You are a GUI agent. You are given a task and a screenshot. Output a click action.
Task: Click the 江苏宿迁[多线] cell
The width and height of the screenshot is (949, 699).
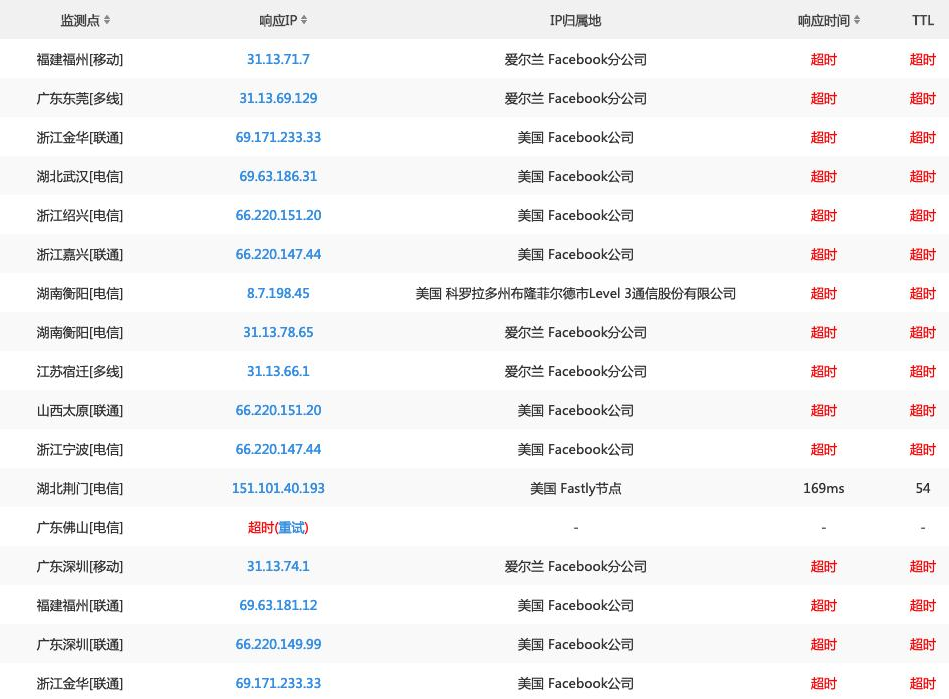[x=80, y=371]
